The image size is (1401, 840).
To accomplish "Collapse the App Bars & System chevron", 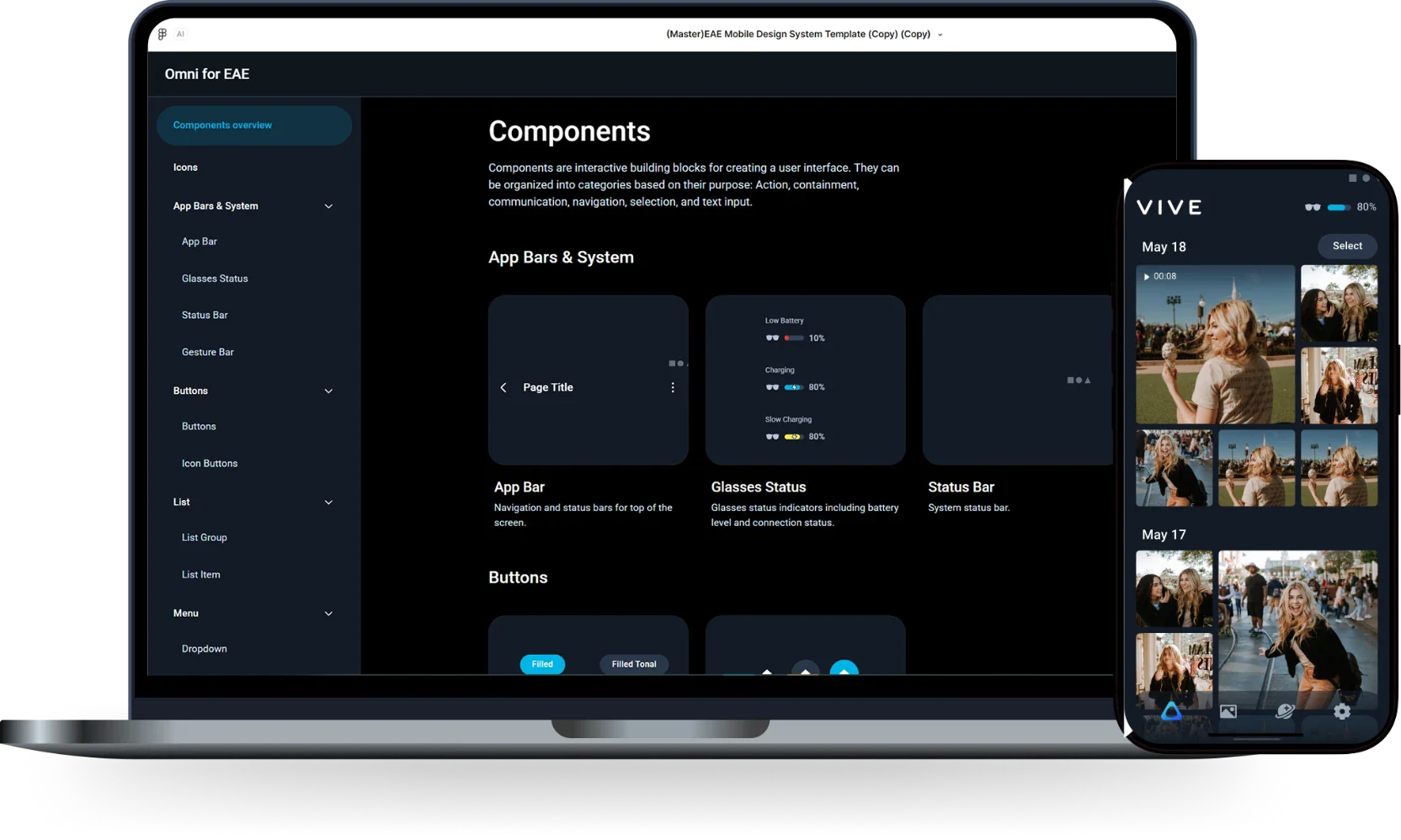I will (328, 206).
